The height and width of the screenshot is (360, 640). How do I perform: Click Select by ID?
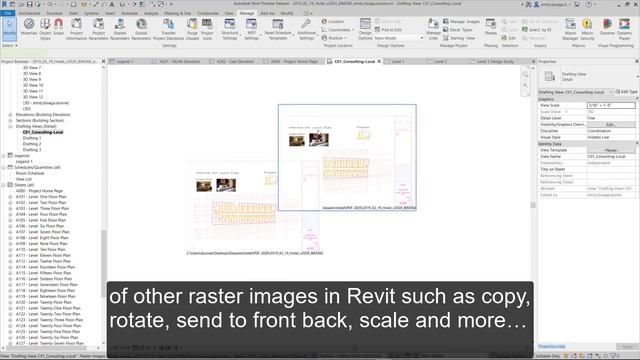point(536,30)
